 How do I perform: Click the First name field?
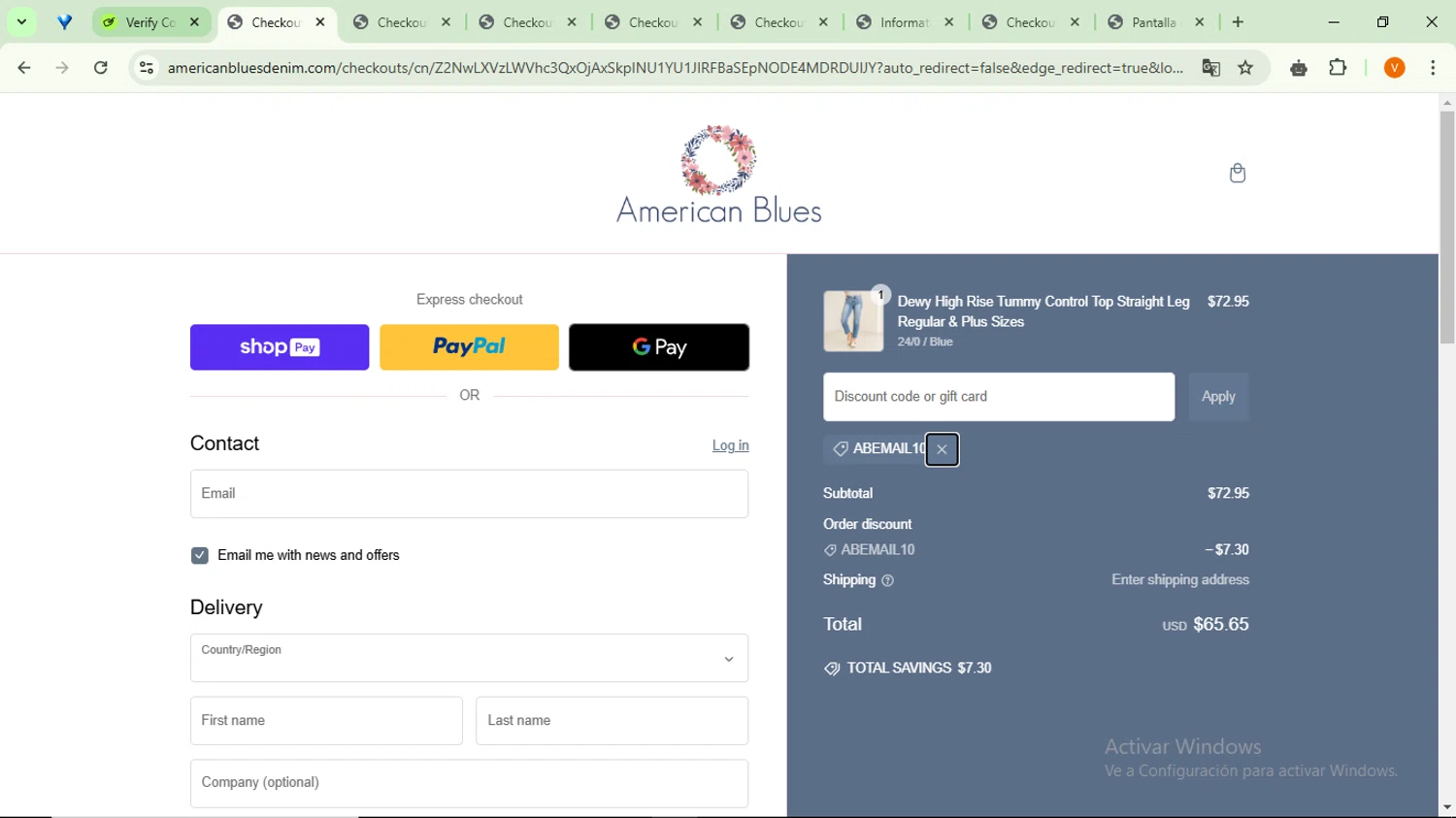click(x=326, y=721)
